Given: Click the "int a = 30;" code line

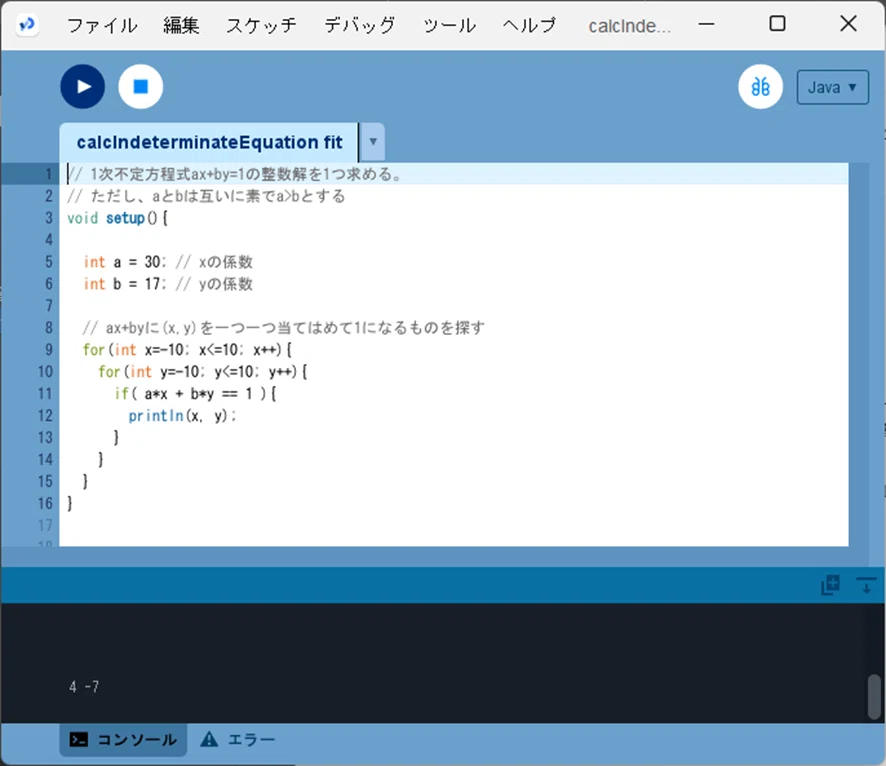Looking at the screenshot, I should pyautogui.click(x=168, y=262).
